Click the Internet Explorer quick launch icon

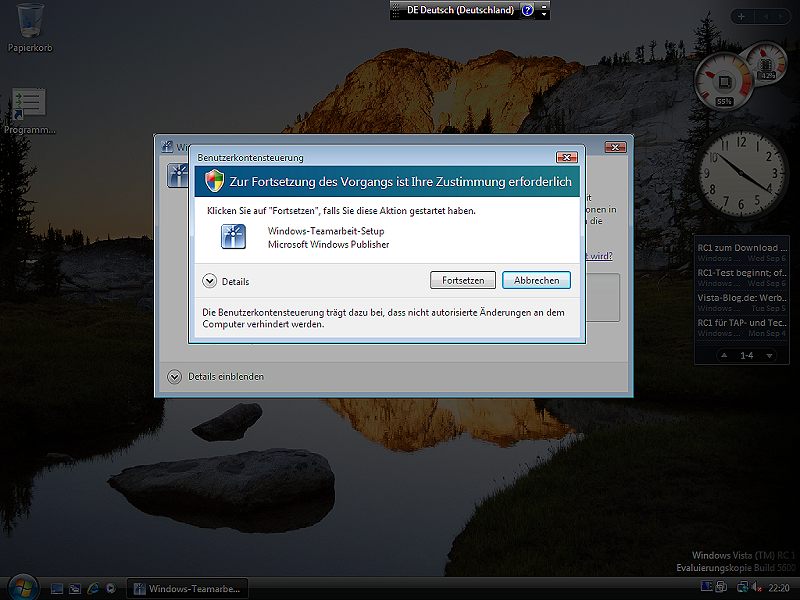93,589
